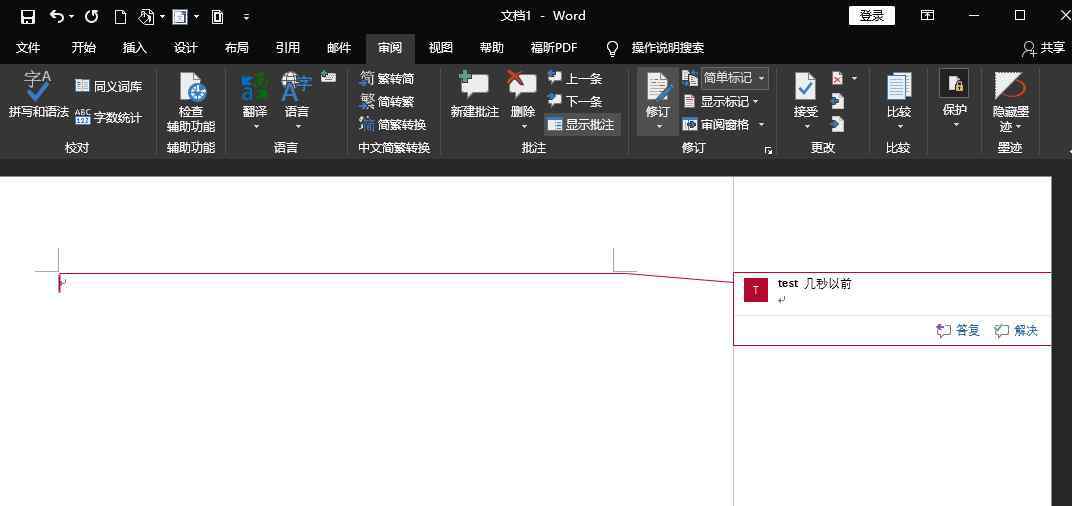Show 字数统计 word count
Image resolution: width=1072 pixels, height=506 pixels.
108,118
